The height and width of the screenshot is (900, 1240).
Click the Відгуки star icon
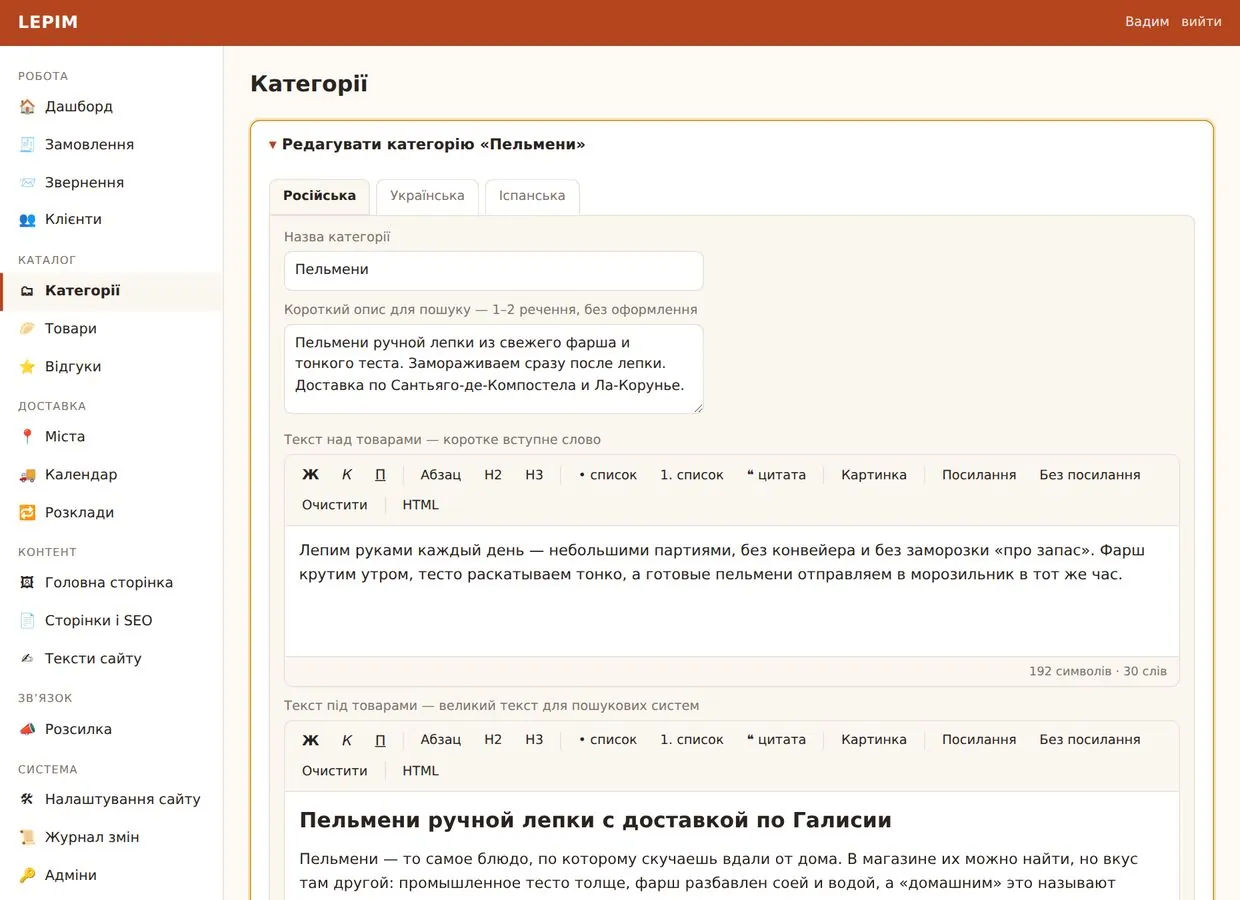click(27, 366)
